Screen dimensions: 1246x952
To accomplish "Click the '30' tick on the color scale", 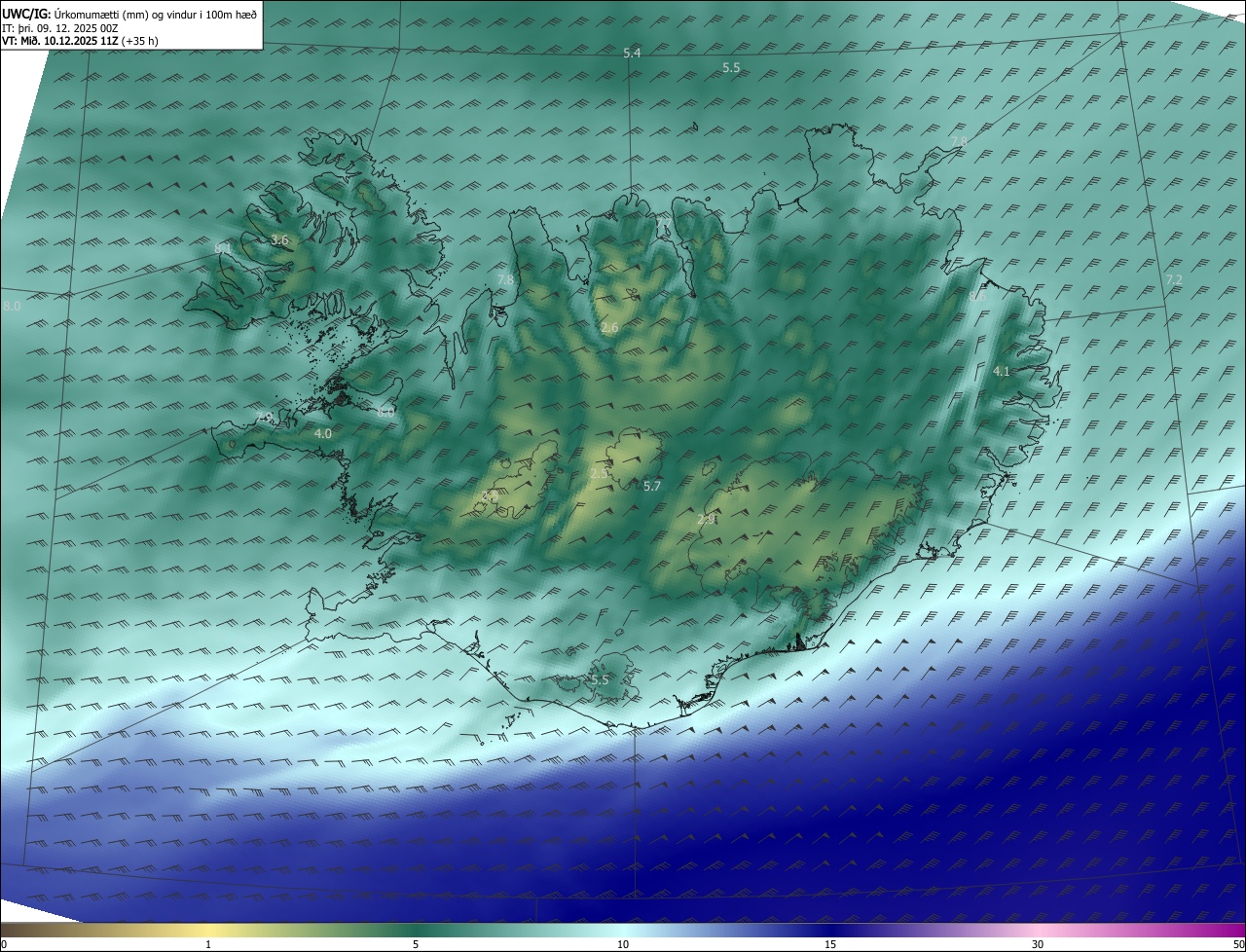I will click(x=1038, y=944).
